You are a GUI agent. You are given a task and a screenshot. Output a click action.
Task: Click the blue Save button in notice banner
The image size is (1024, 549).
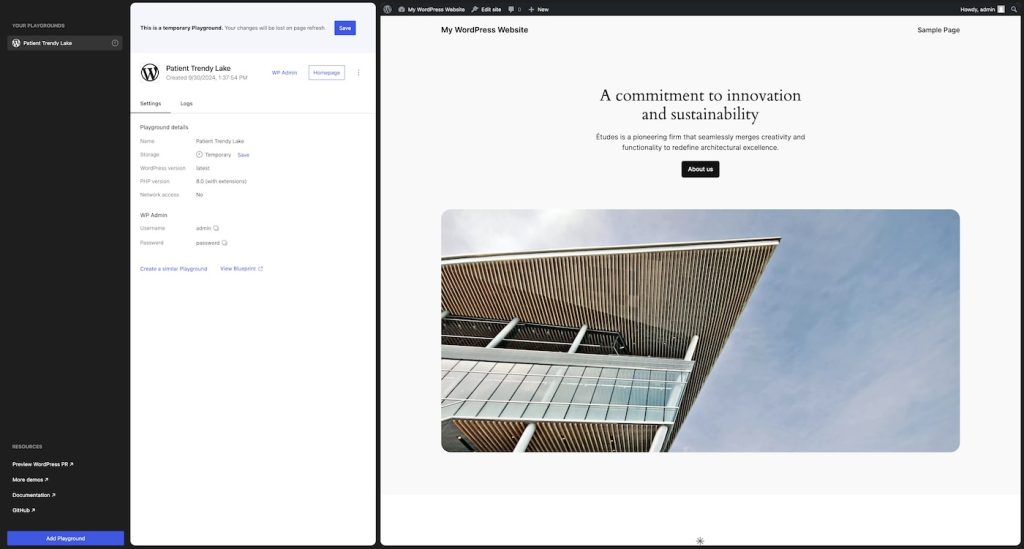345,28
